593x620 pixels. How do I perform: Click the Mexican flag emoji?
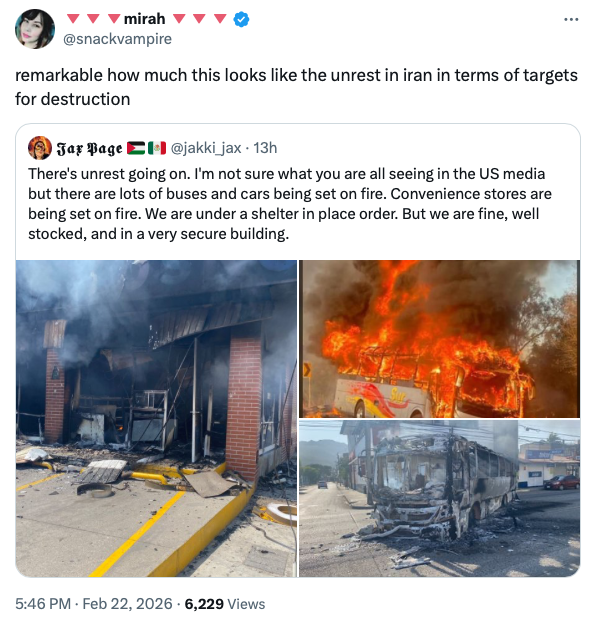click(x=157, y=148)
